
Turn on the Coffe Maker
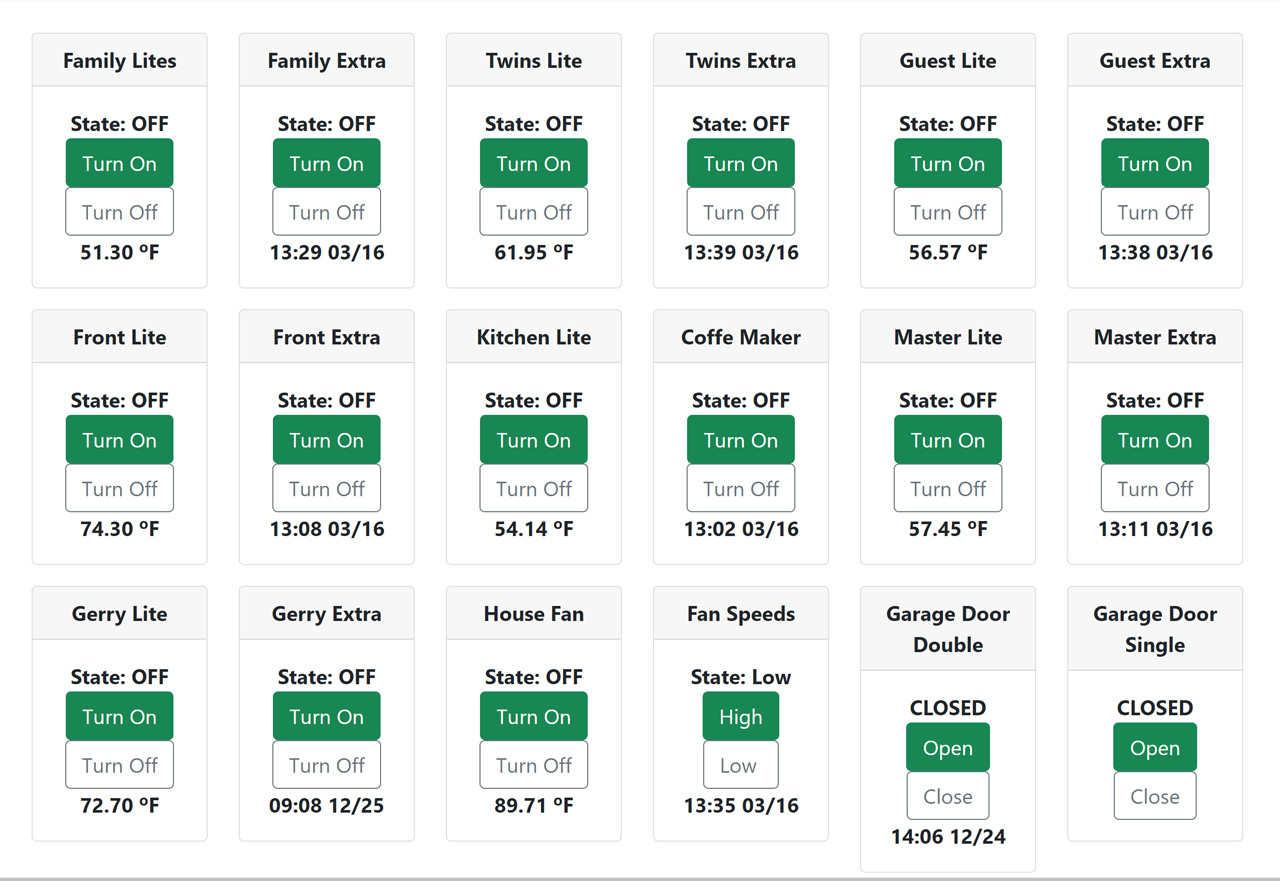pos(740,440)
